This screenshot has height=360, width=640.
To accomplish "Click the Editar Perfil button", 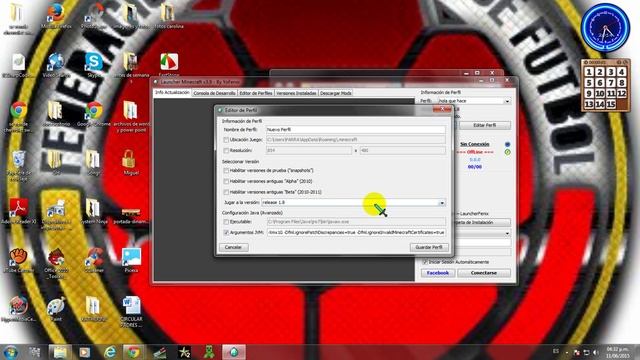I will [485, 125].
